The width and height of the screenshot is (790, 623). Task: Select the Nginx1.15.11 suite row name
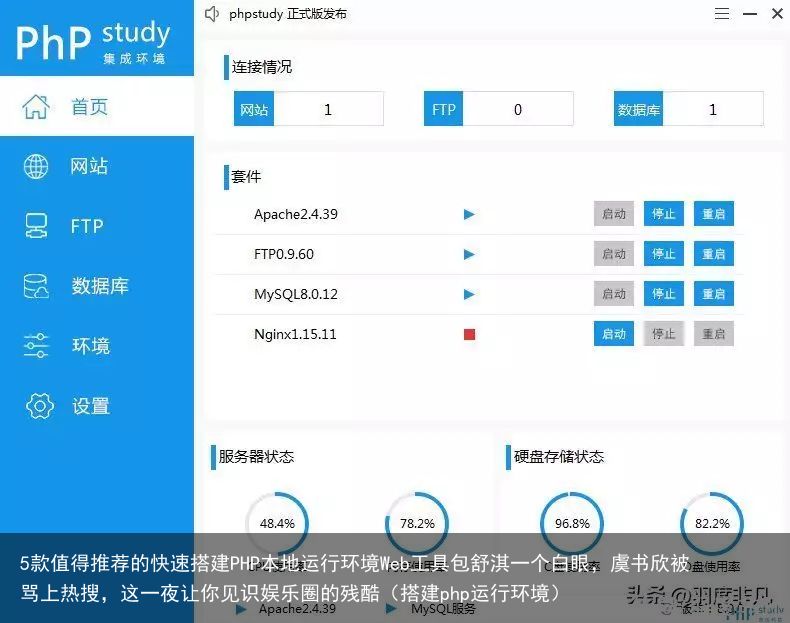click(295, 334)
